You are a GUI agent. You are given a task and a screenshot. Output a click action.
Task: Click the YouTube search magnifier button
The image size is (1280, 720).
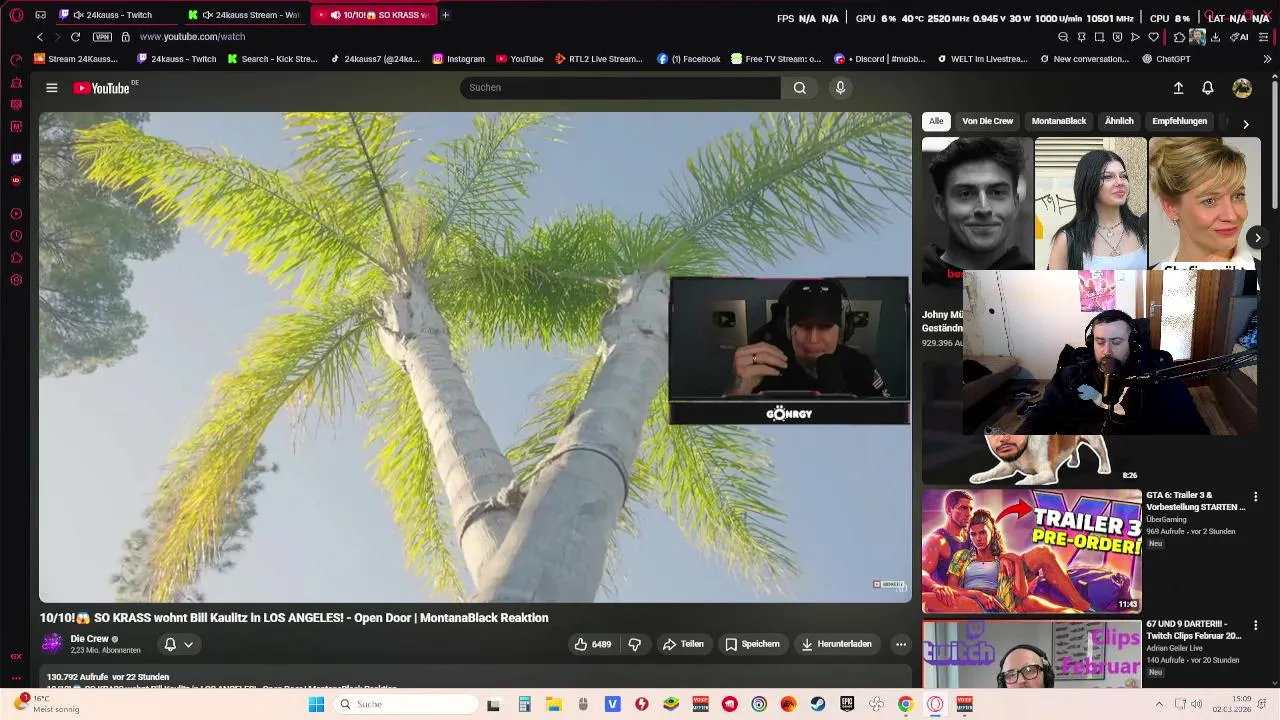click(x=800, y=88)
